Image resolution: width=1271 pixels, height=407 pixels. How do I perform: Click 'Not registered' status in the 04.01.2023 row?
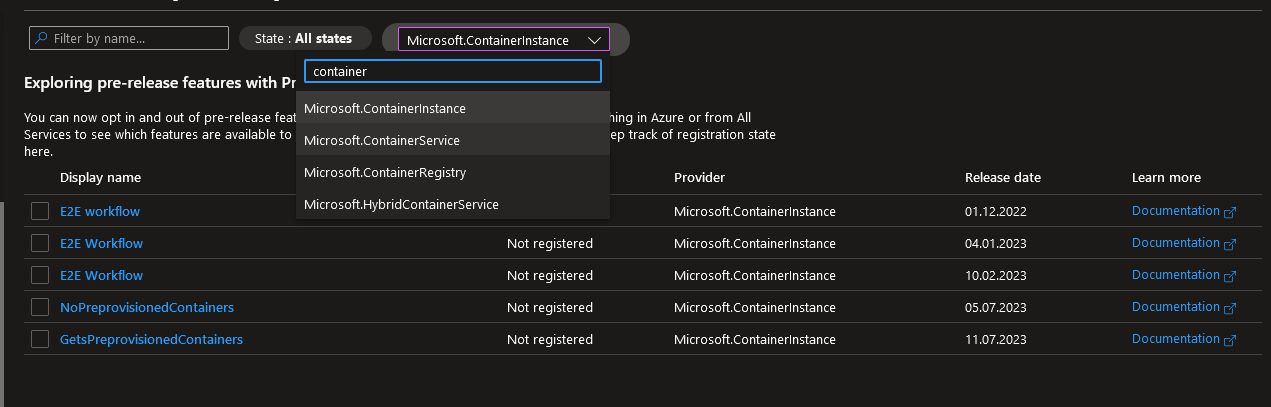coord(550,243)
